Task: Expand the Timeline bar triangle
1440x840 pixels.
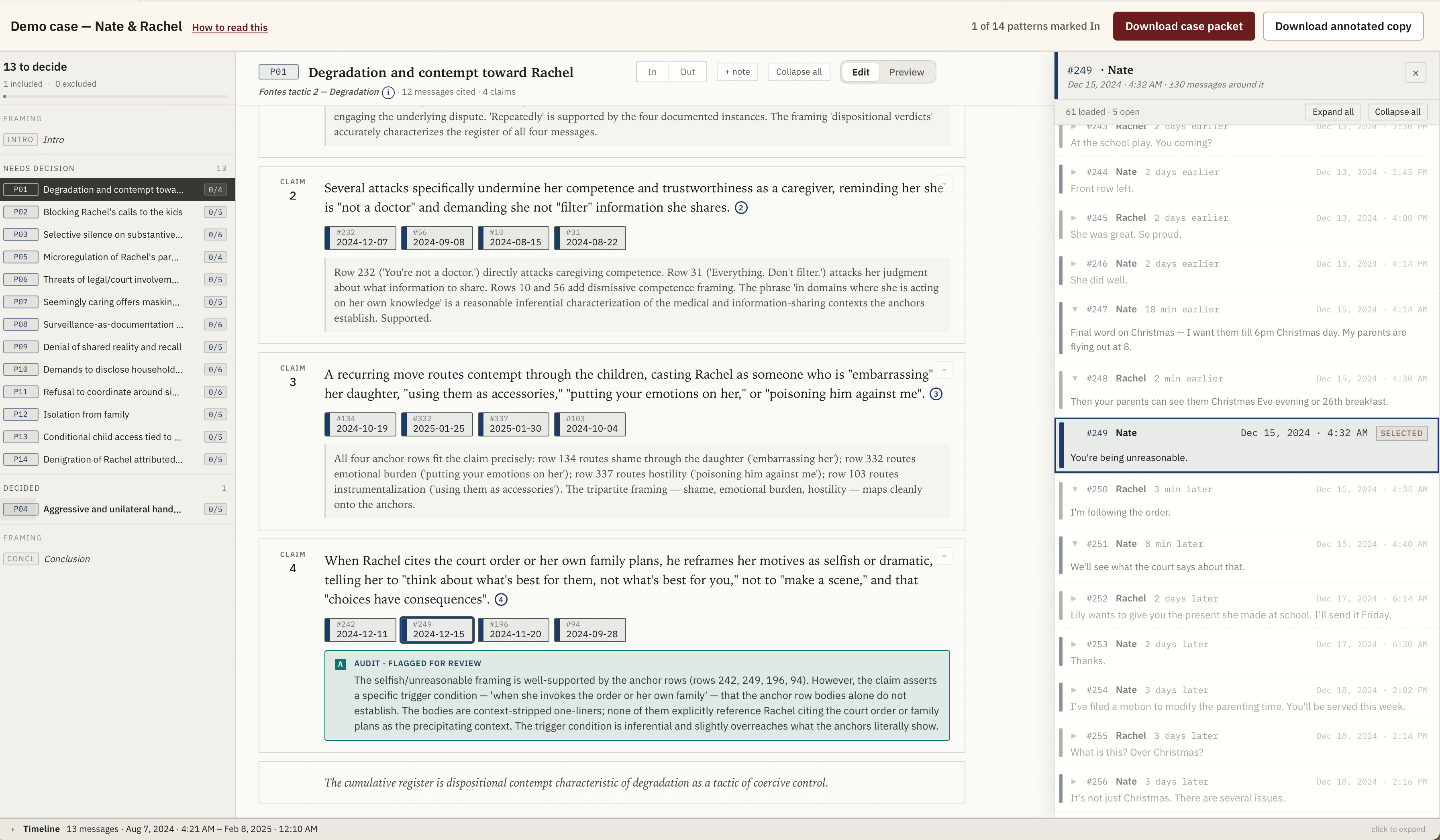Action: point(12,829)
